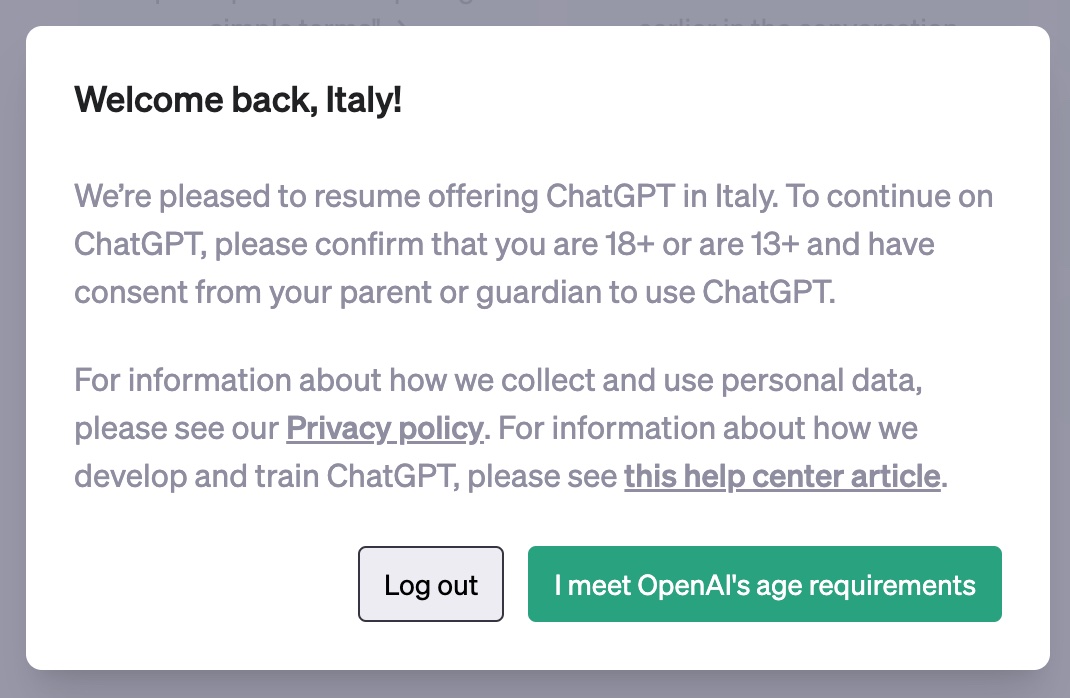This screenshot has height=698, width=1070.
Task: Click empty dialog space left of Log out
Action: pos(200,584)
